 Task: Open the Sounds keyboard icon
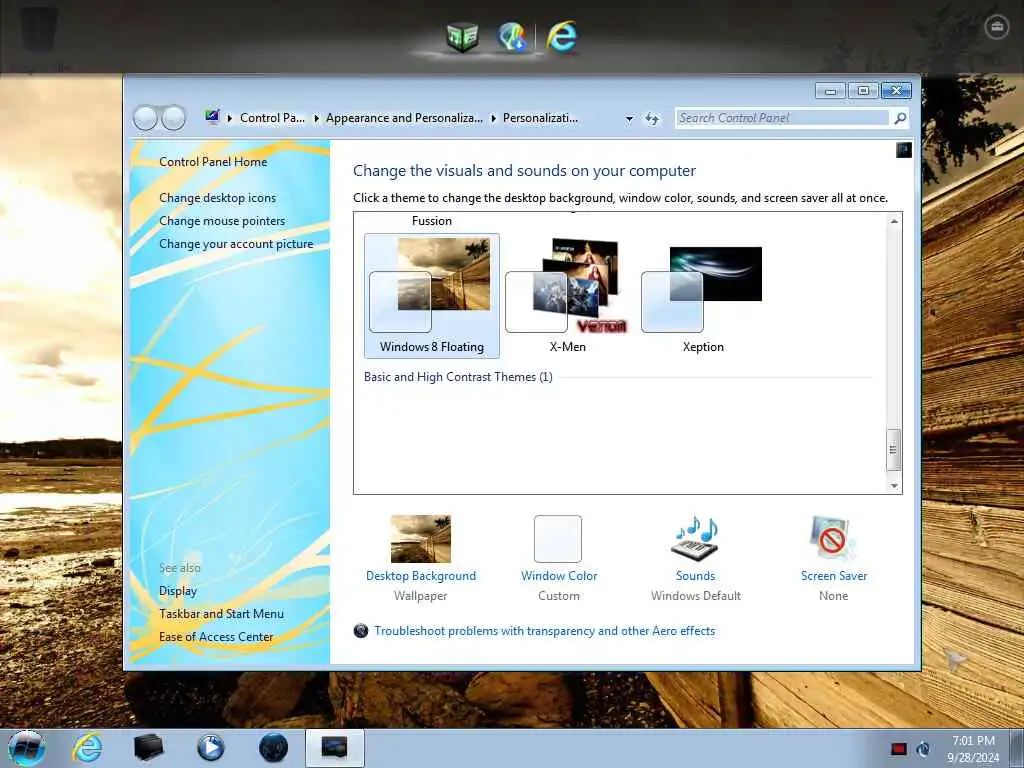696,539
